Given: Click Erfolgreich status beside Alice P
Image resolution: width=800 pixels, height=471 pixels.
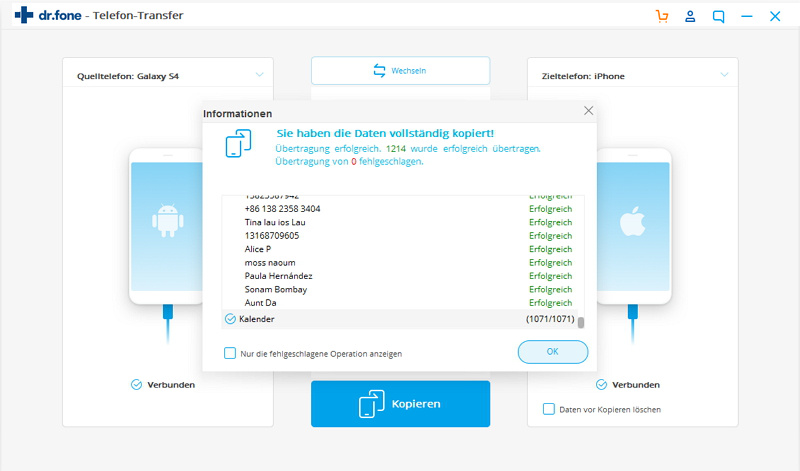Looking at the screenshot, I should [x=551, y=249].
